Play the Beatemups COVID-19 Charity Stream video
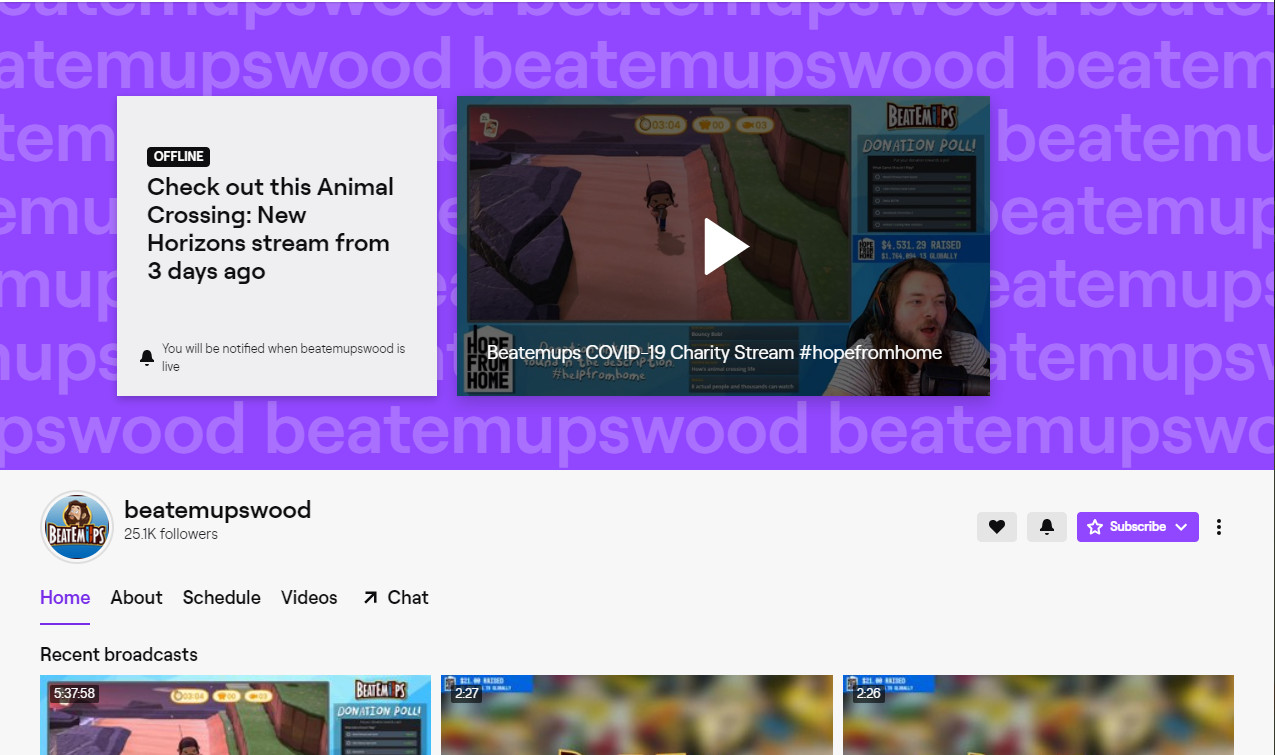Viewport: 1275px width, 755px height. (723, 245)
